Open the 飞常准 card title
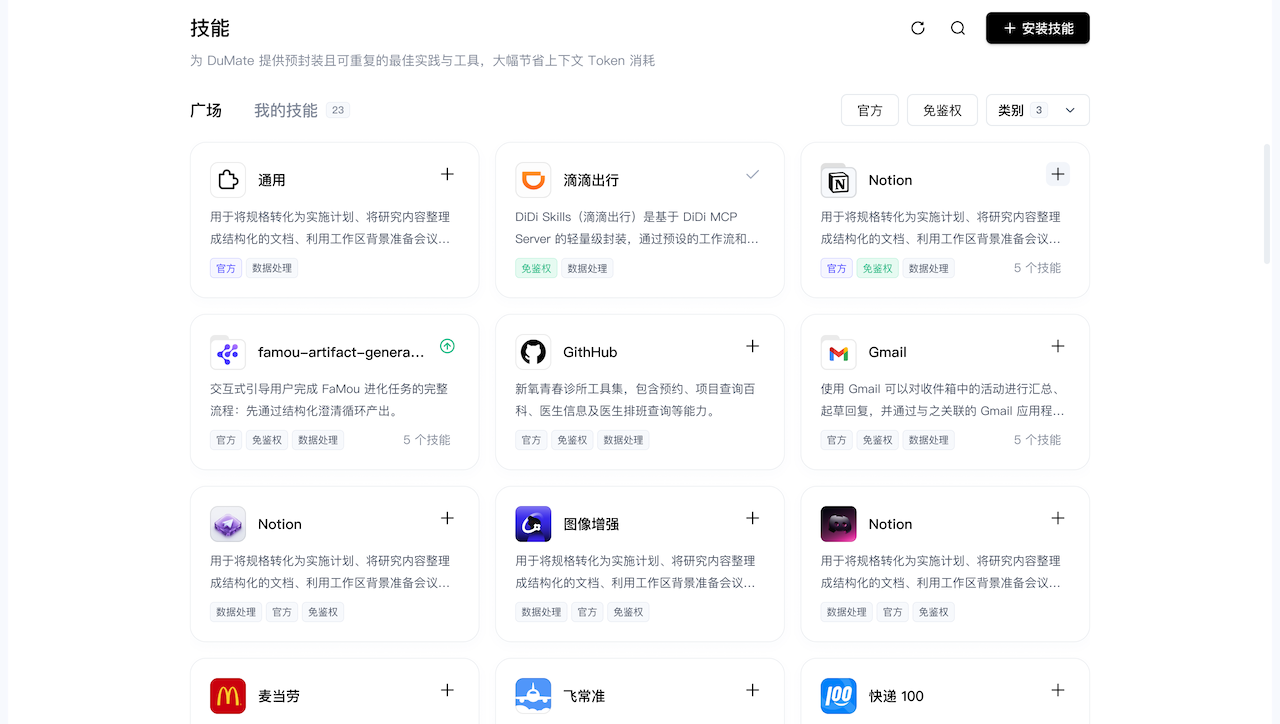Viewport: 1280px width, 724px height. point(584,696)
